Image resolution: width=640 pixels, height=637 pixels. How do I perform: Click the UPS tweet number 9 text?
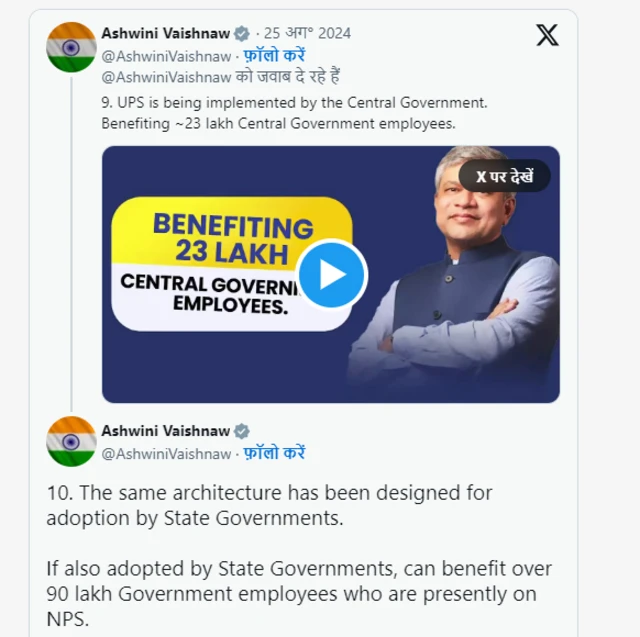pyautogui.click(x=294, y=113)
